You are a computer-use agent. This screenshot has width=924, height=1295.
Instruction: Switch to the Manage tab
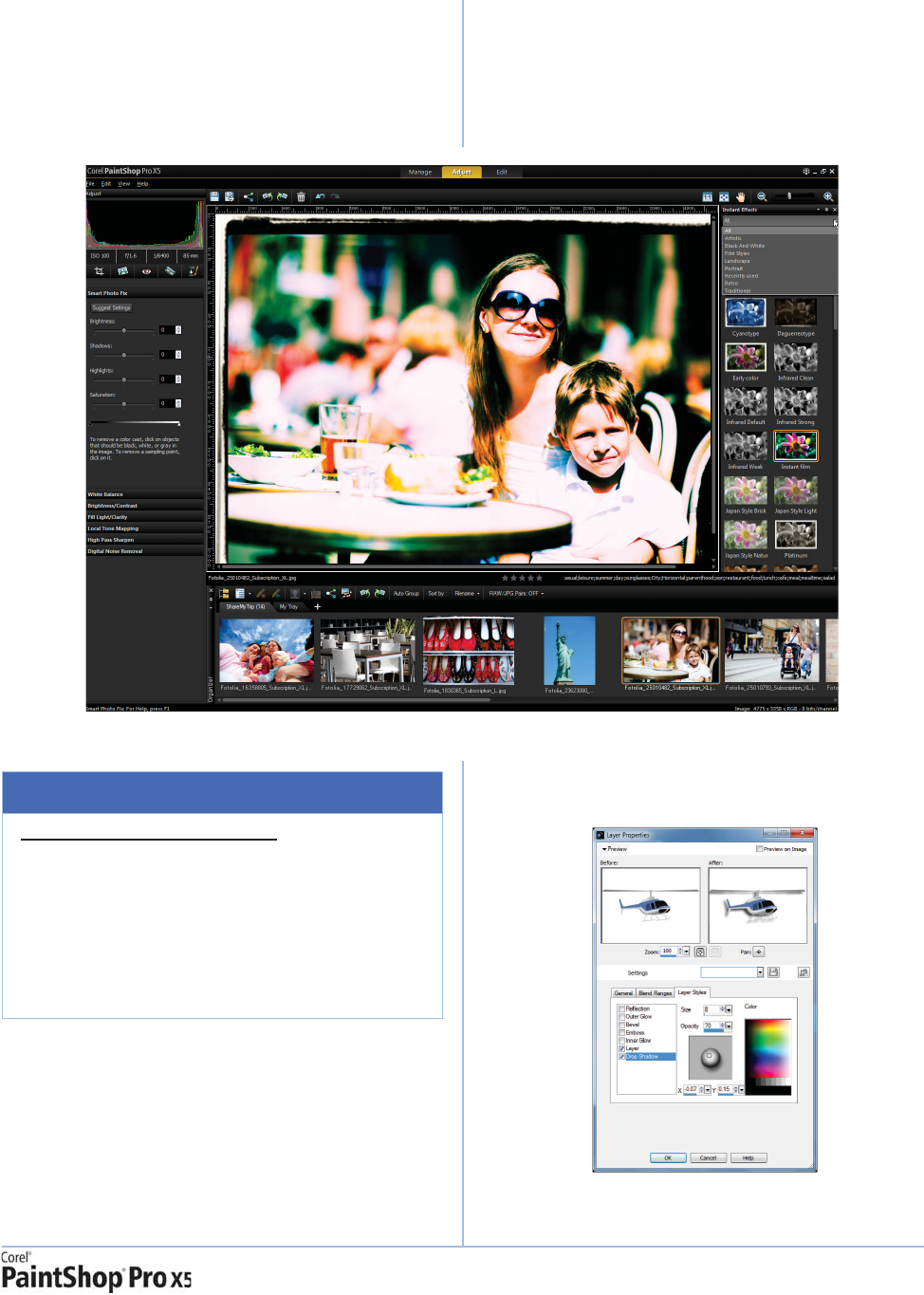click(x=420, y=172)
